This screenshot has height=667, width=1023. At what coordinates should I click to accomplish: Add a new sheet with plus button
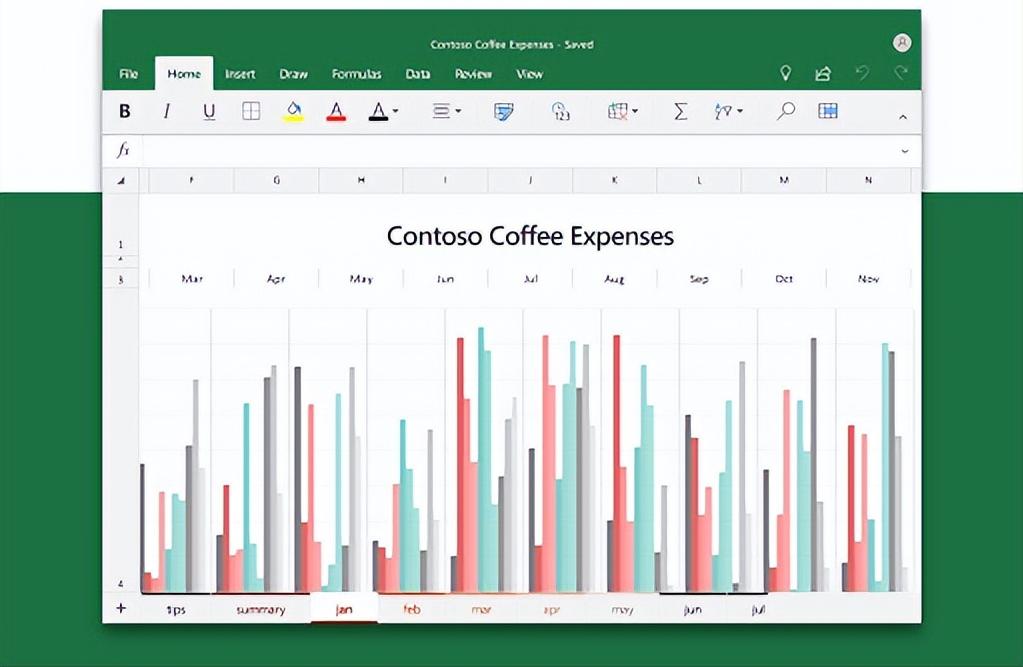(x=121, y=608)
